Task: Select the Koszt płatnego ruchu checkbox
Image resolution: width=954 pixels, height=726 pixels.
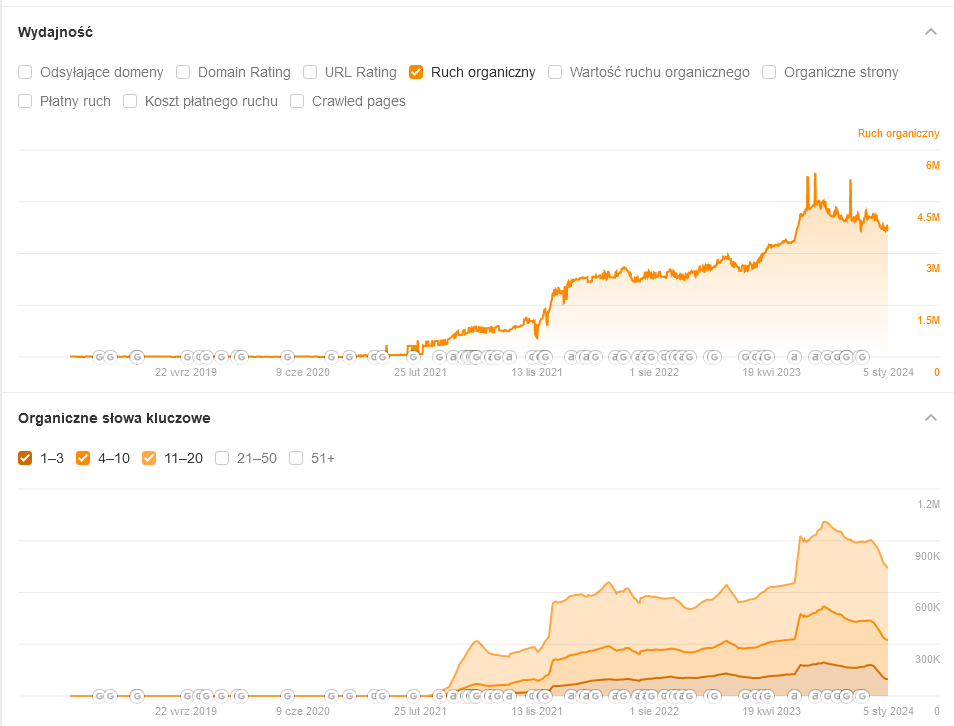Action: [130, 101]
